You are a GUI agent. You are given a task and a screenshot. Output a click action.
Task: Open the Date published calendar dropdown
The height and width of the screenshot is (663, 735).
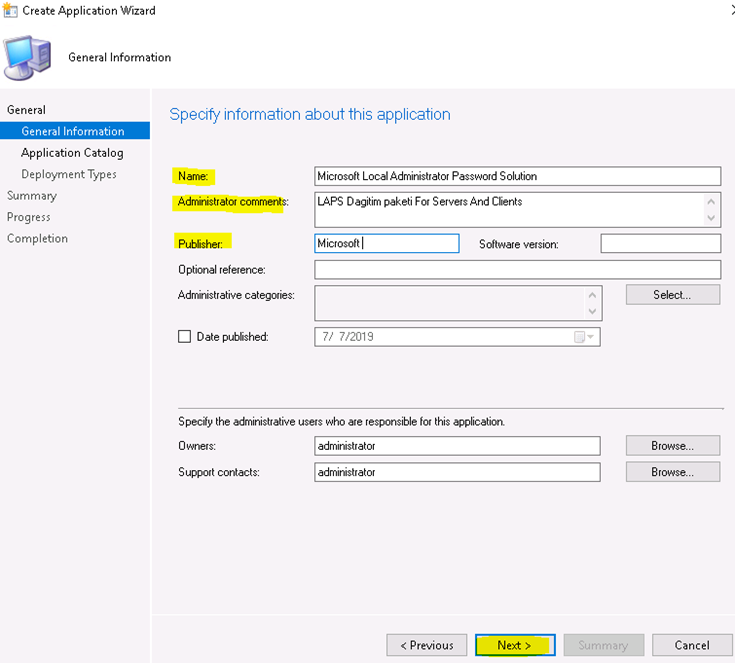pos(585,337)
